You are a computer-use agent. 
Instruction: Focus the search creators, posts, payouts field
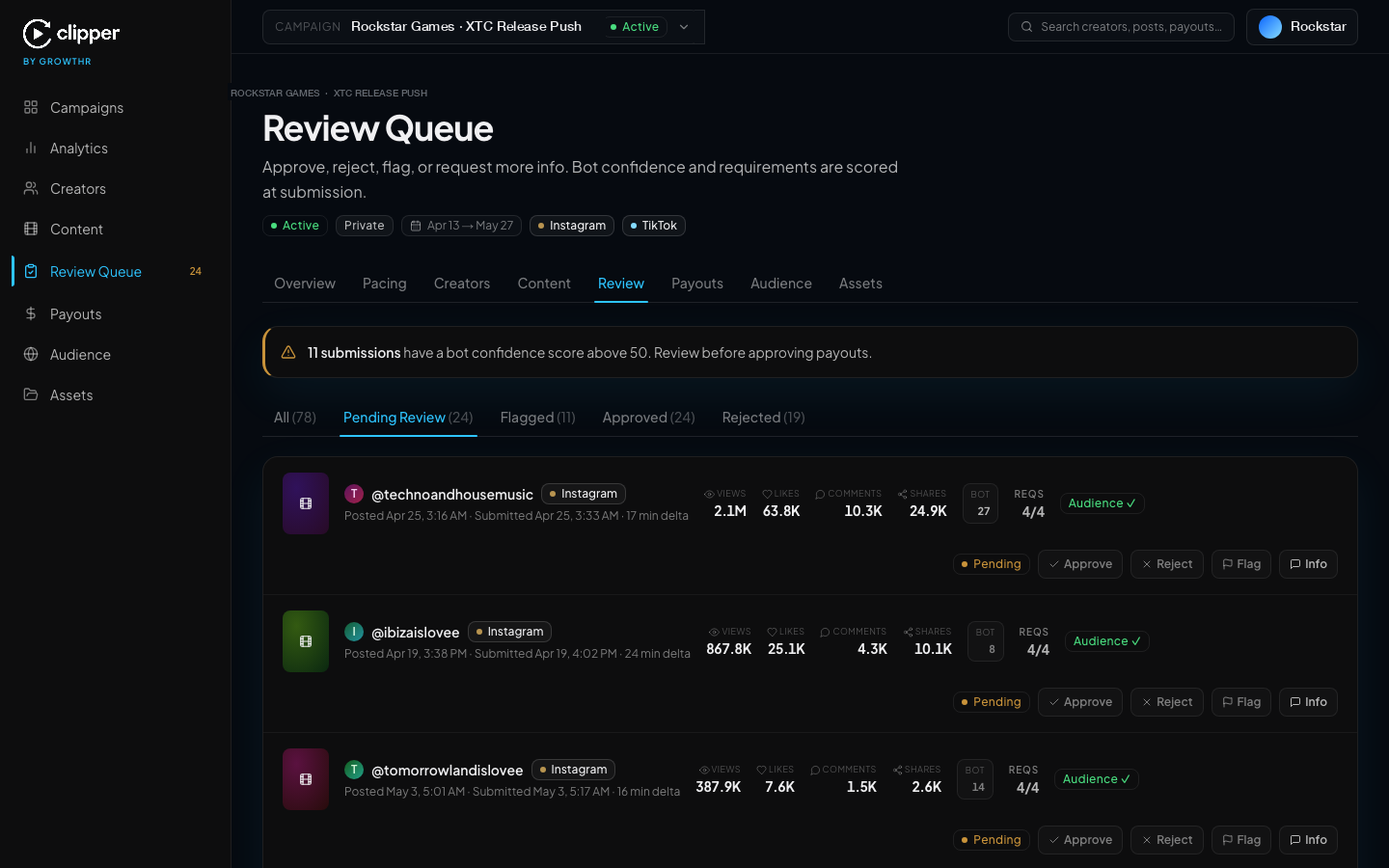point(1121,27)
